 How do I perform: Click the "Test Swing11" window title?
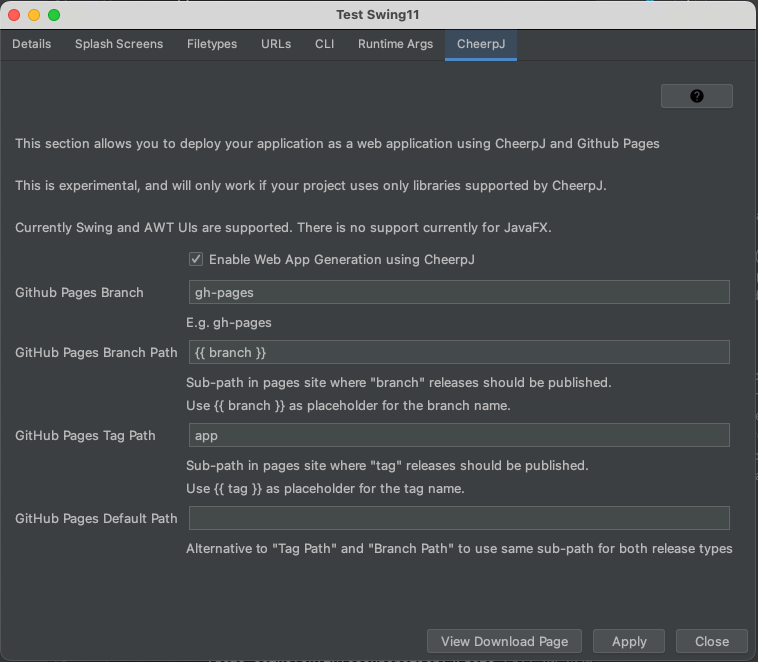click(378, 15)
